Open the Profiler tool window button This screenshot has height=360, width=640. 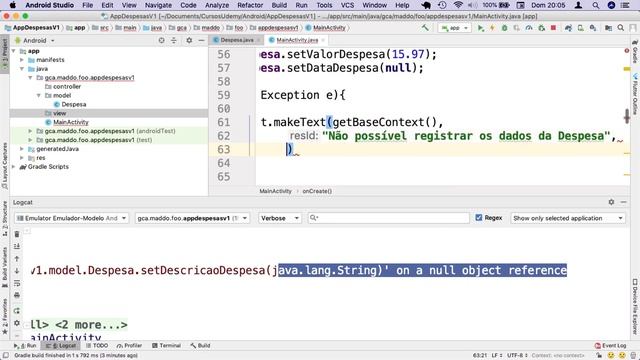click(129, 345)
